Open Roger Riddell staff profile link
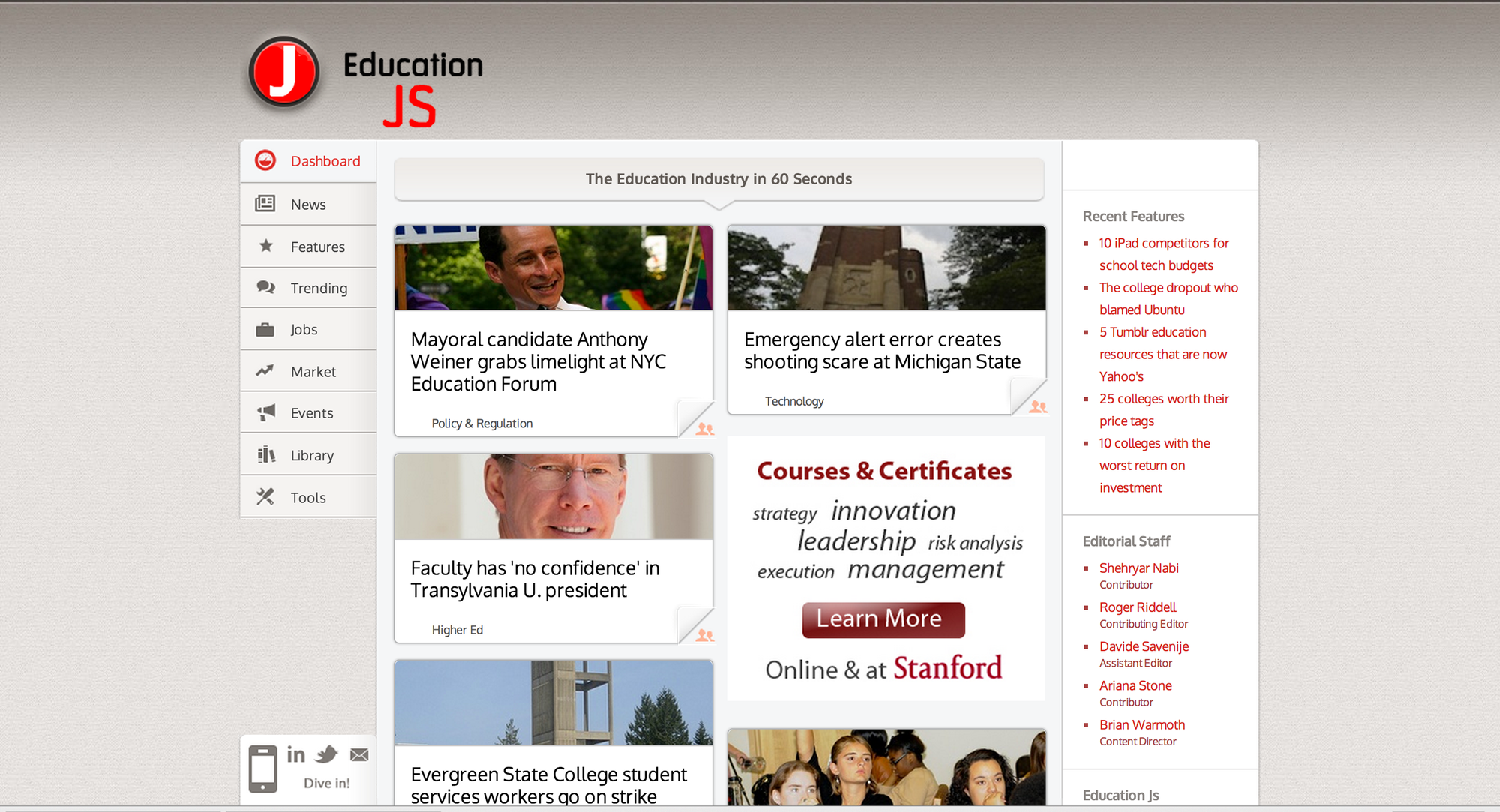 (1137, 607)
